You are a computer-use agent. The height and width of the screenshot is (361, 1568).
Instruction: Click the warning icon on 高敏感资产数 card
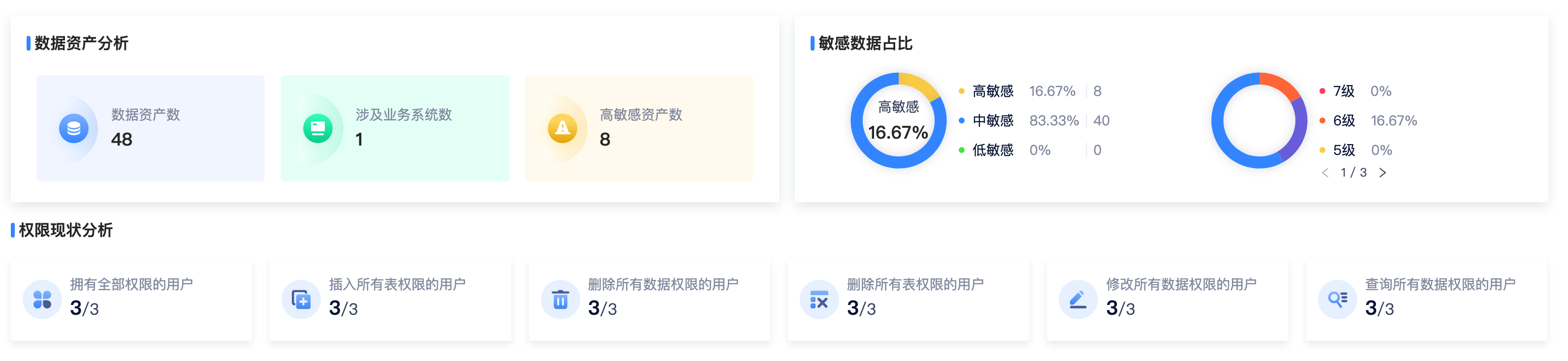pyautogui.click(x=562, y=128)
